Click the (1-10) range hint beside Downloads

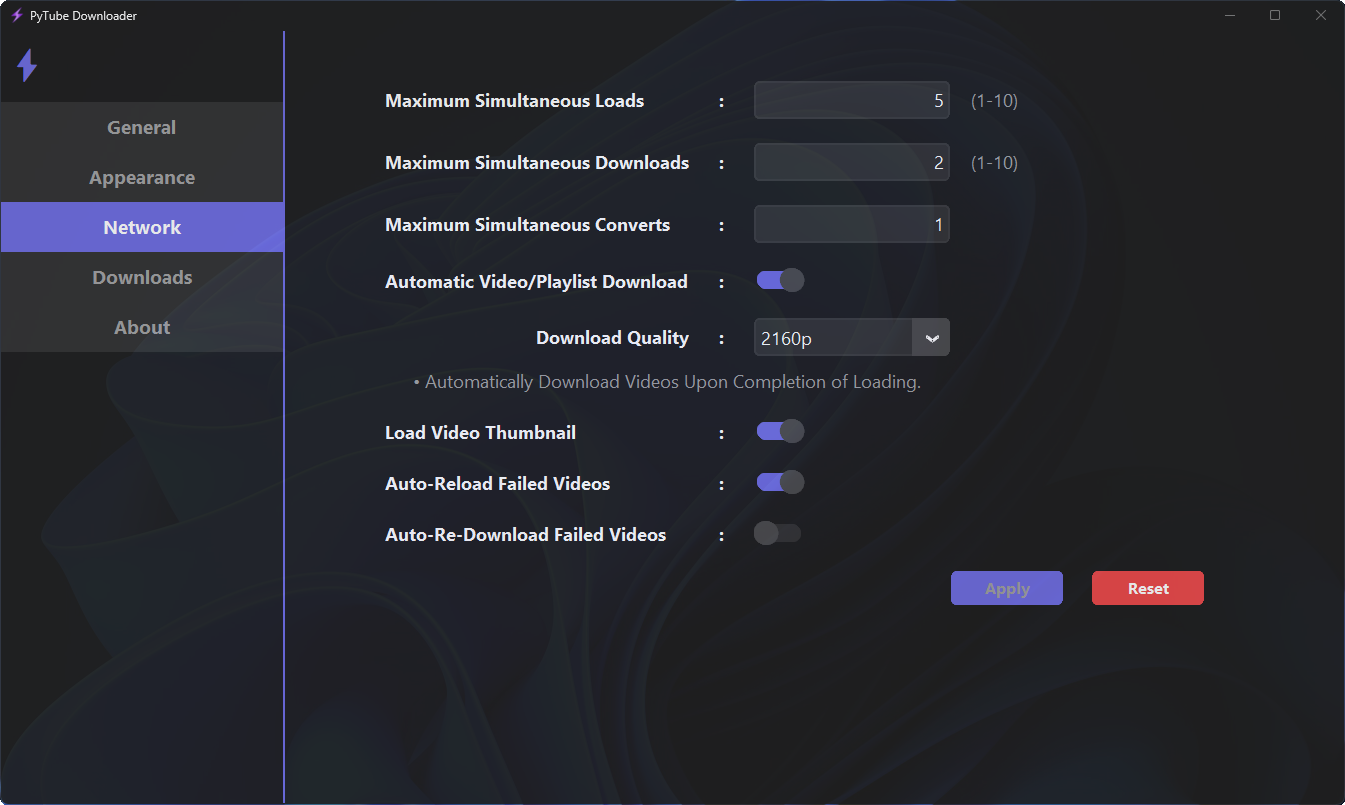point(994,163)
